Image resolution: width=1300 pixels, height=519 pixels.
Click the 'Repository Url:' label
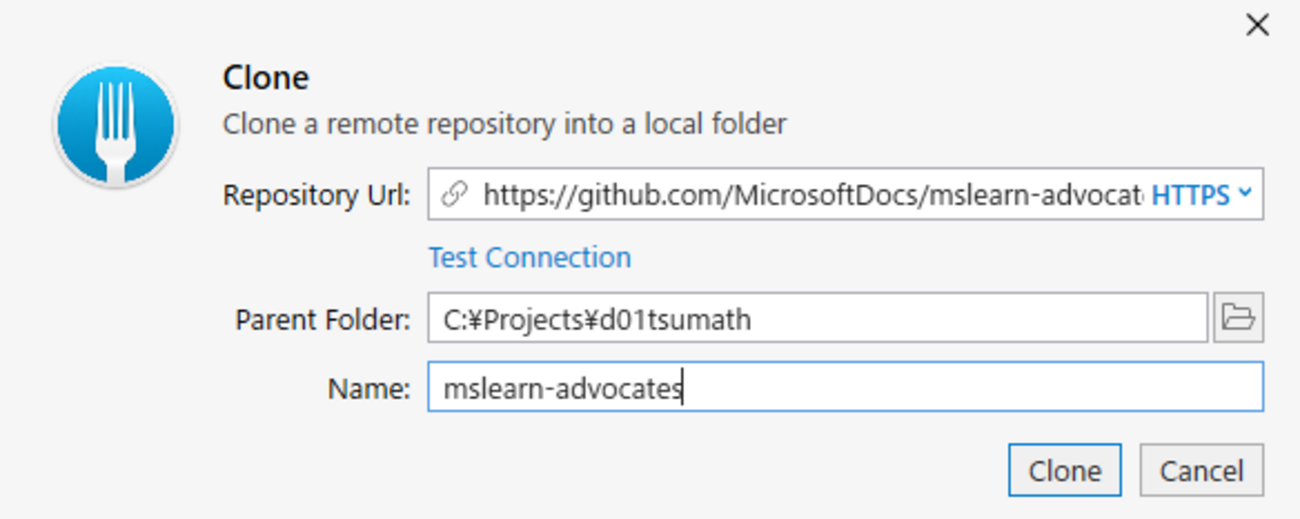tap(316, 195)
